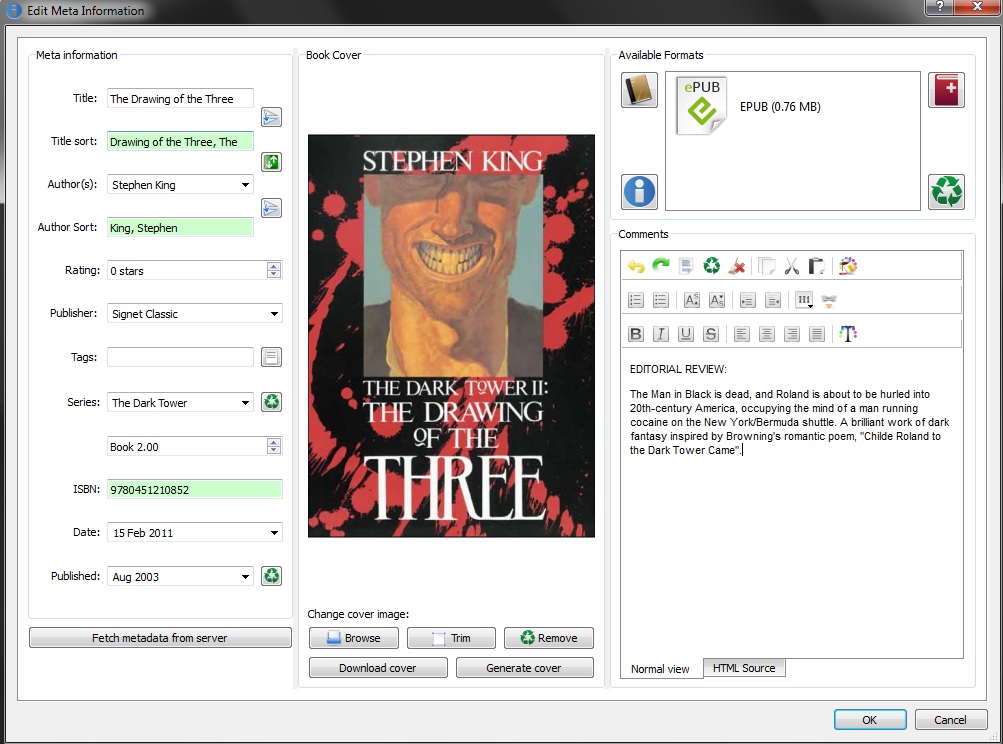The height and width of the screenshot is (744, 1003).
Task: Focus the empty Tags field
Action: pyautogui.click(x=180, y=357)
